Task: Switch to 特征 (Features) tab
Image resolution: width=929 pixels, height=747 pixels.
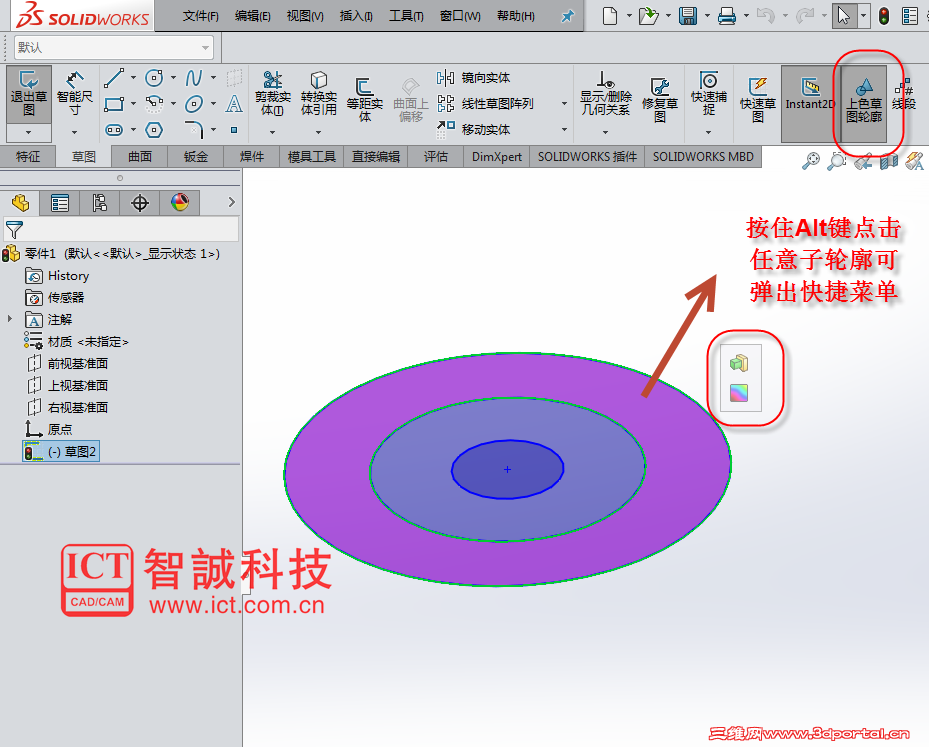Action: coord(28,157)
